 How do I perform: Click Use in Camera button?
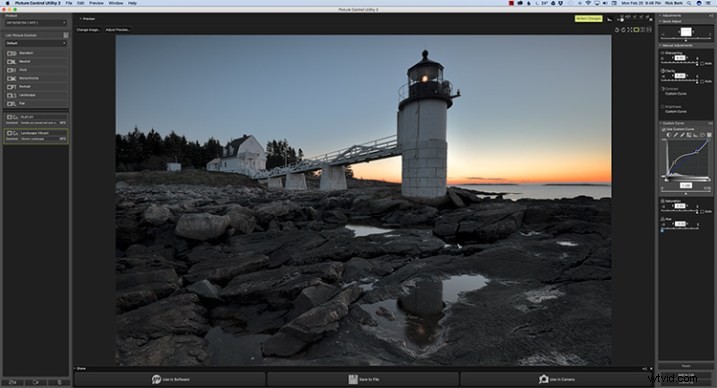point(556,379)
